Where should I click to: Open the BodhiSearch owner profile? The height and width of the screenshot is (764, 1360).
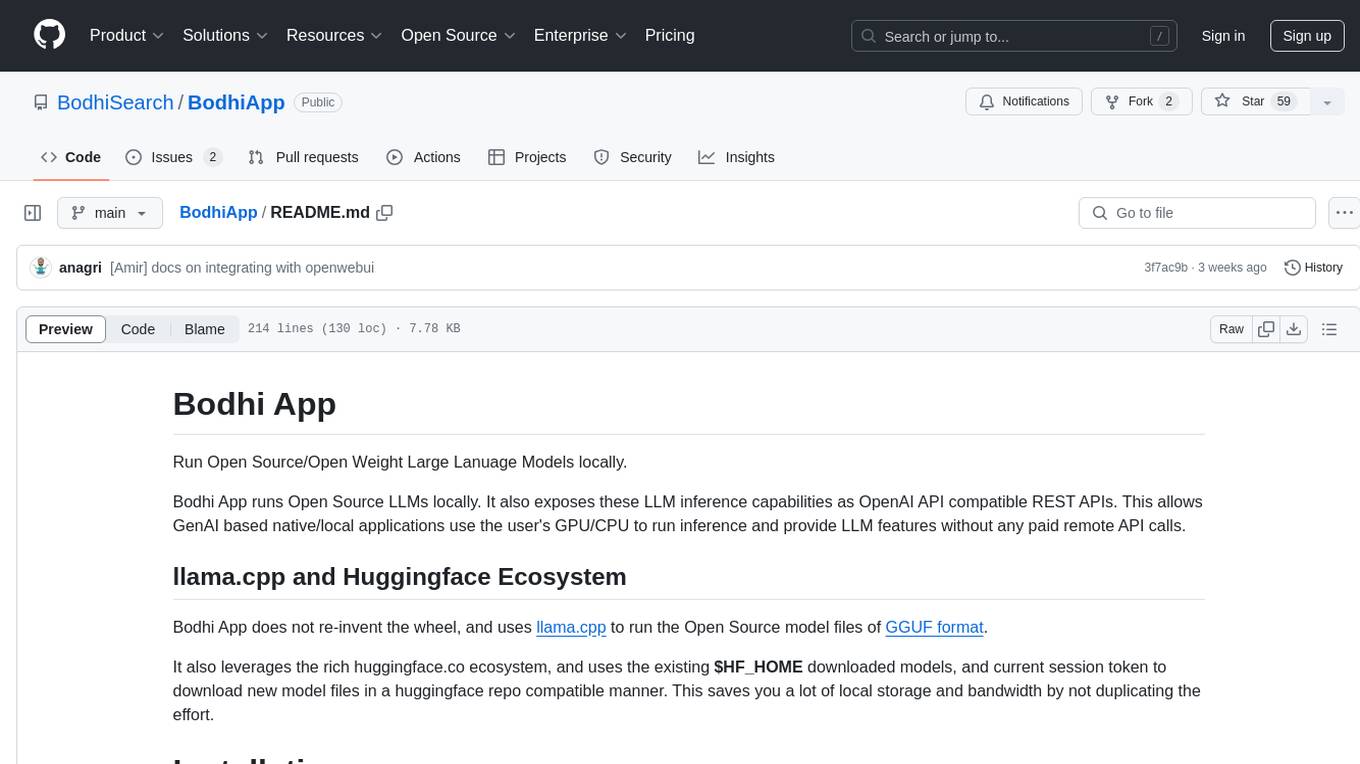pyautogui.click(x=115, y=102)
